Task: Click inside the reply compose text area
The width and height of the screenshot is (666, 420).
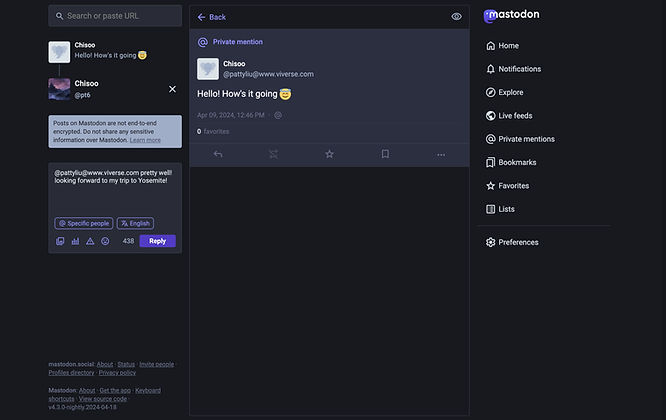Action: click(115, 189)
